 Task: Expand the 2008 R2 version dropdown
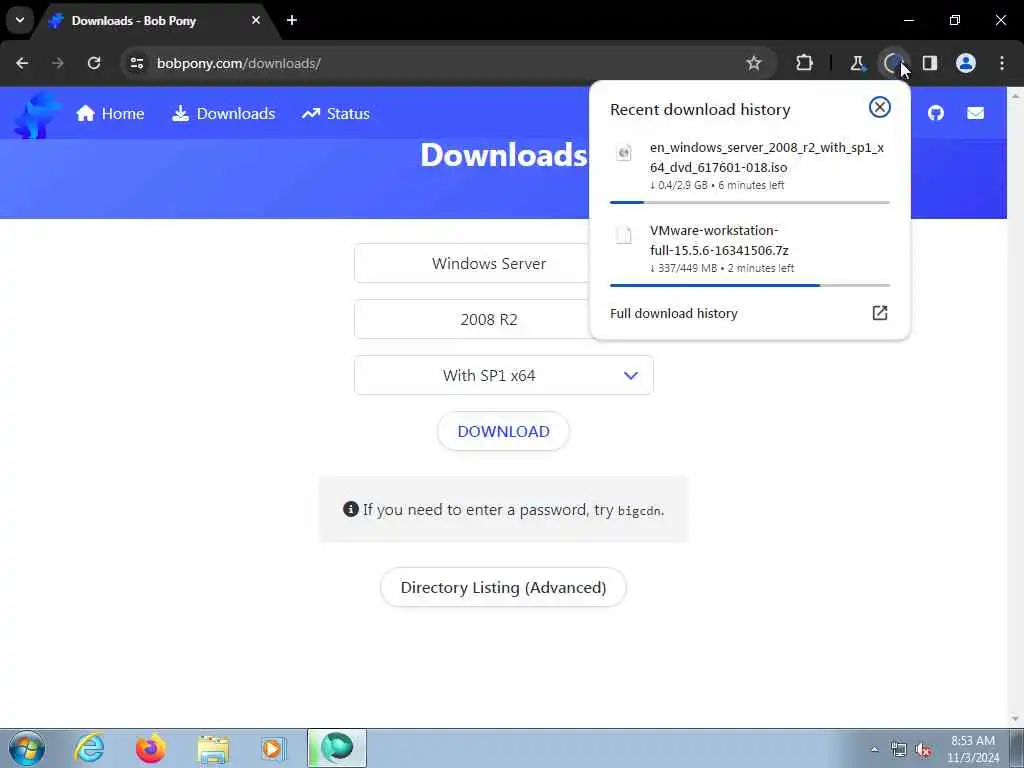(x=472, y=319)
